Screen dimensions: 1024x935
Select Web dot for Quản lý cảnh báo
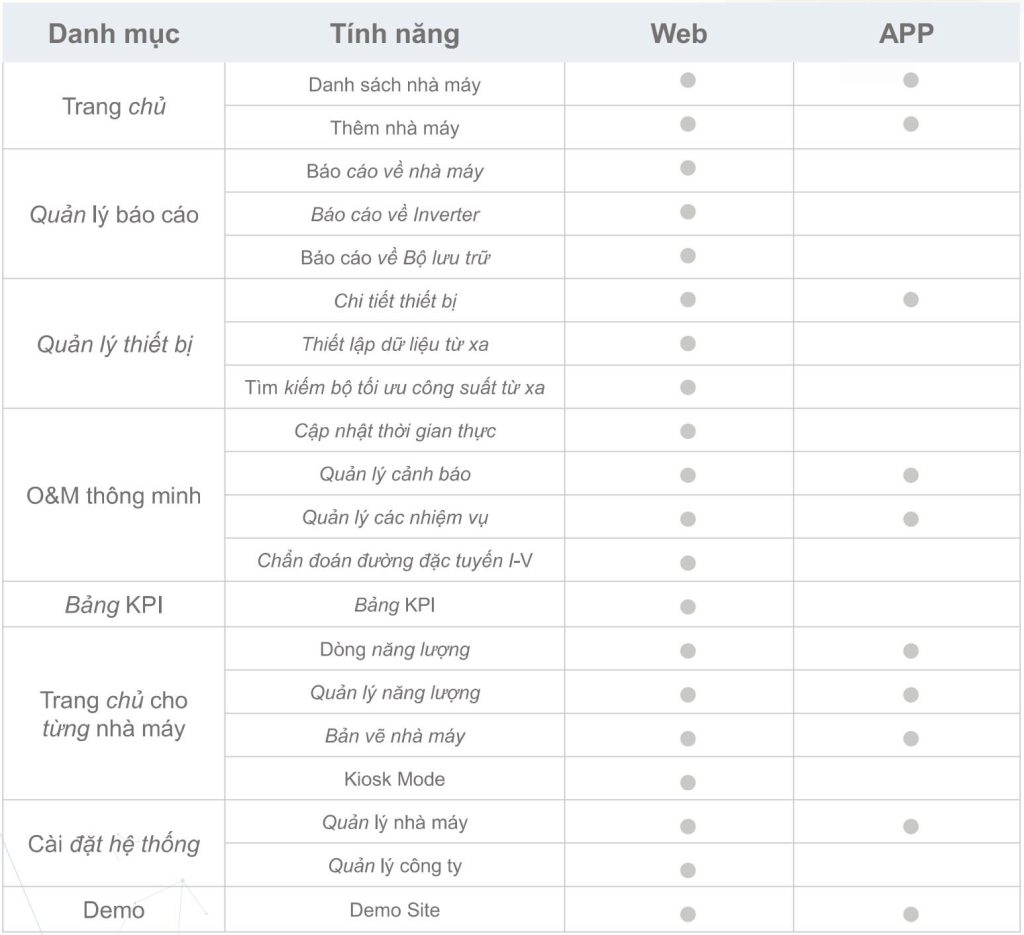(688, 475)
